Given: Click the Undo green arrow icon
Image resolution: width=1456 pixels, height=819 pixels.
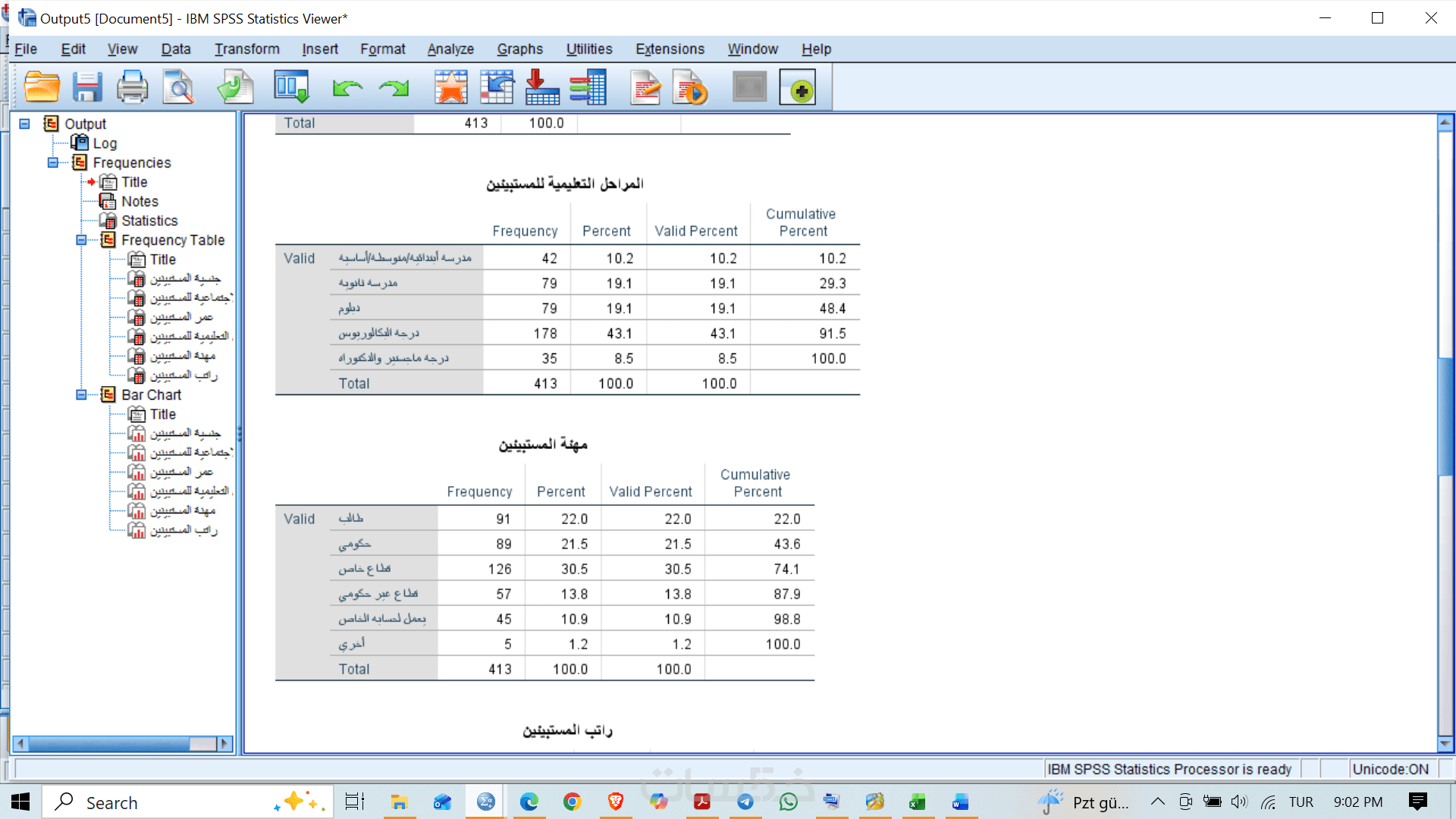Looking at the screenshot, I should 347,88.
